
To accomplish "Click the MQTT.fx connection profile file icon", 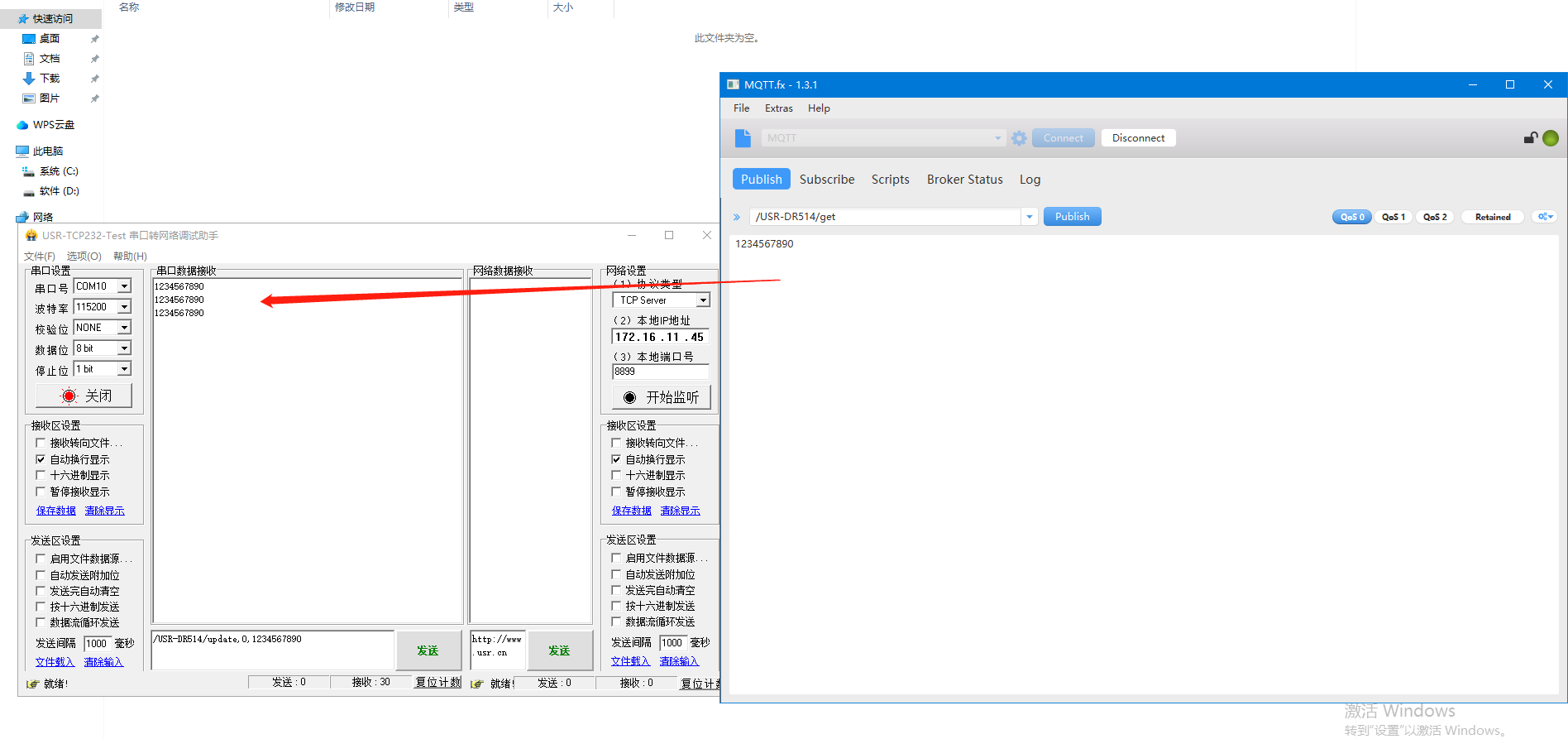I will tap(743, 138).
